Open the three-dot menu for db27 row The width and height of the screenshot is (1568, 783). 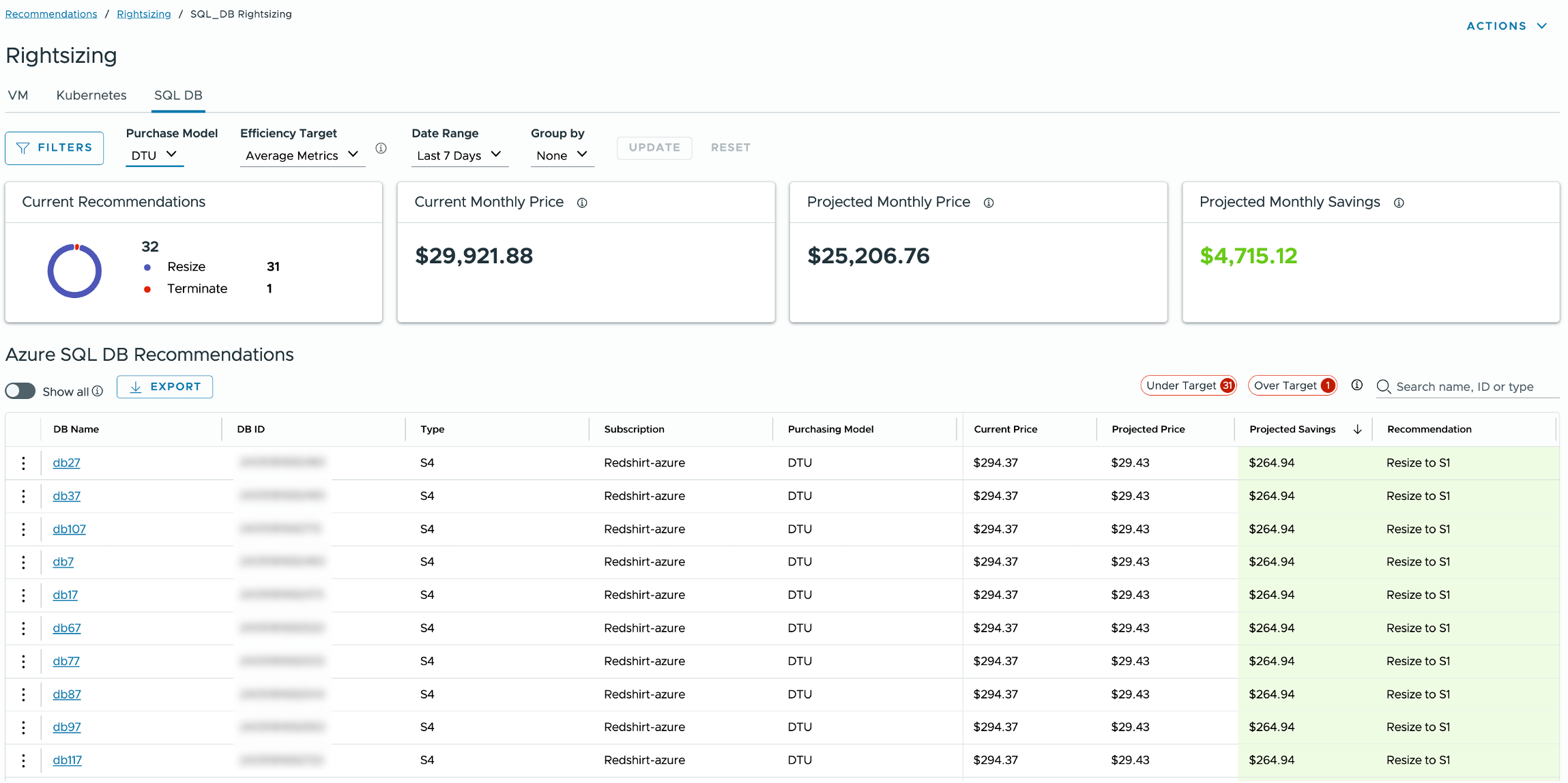click(x=23, y=463)
